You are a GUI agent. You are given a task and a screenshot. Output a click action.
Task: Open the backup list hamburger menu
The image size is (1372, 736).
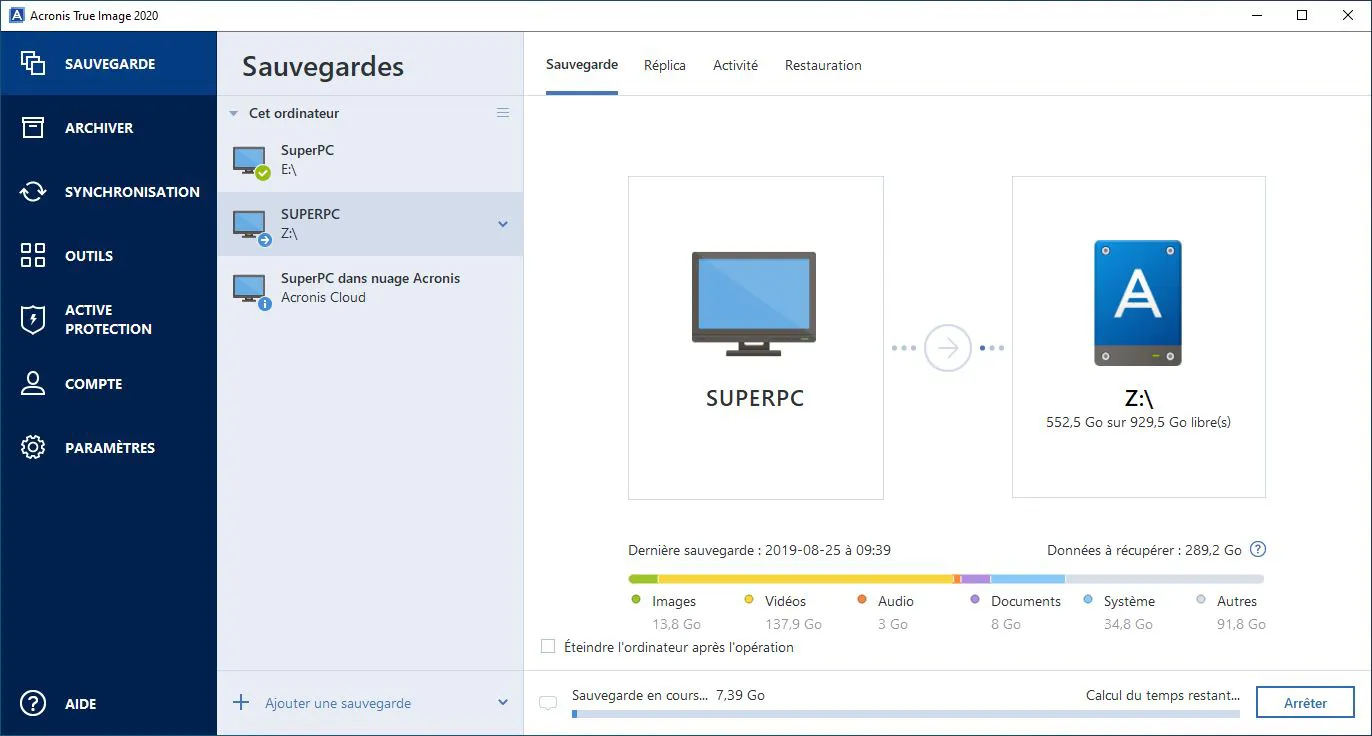point(503,113)
